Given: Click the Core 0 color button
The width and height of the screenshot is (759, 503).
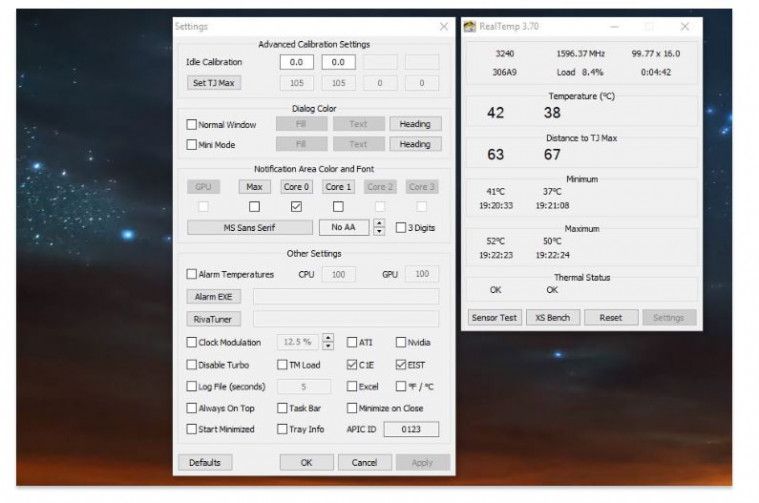Looking at the screenshot, I should click(x=296, y=187).
